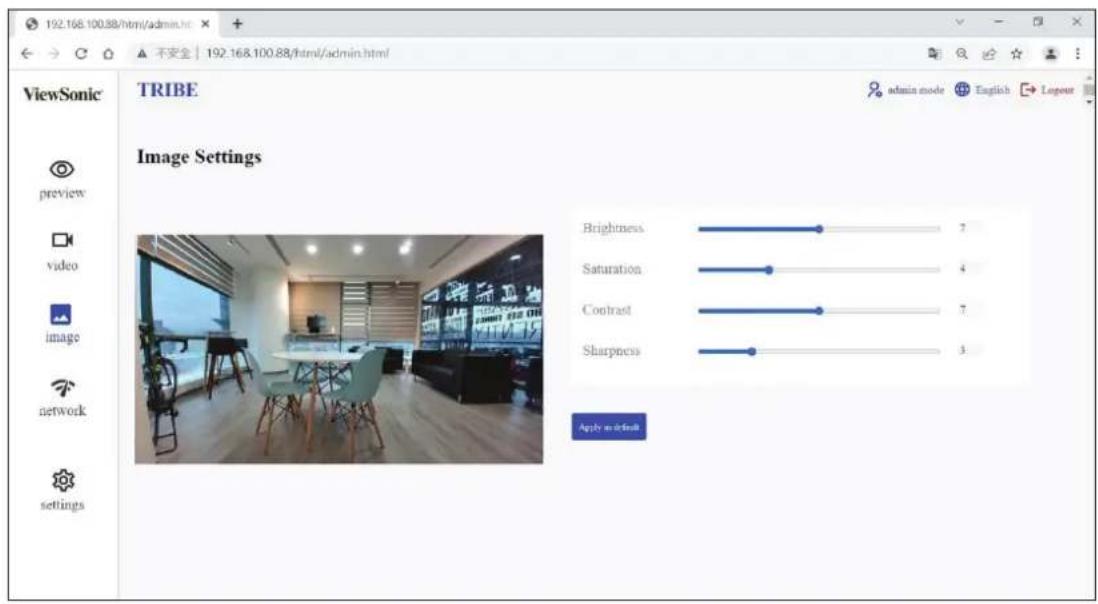Image resolution: width=1098 pixels, height=604 pixels.
Task: Click the Sharpness label
Action: (611, 351)
